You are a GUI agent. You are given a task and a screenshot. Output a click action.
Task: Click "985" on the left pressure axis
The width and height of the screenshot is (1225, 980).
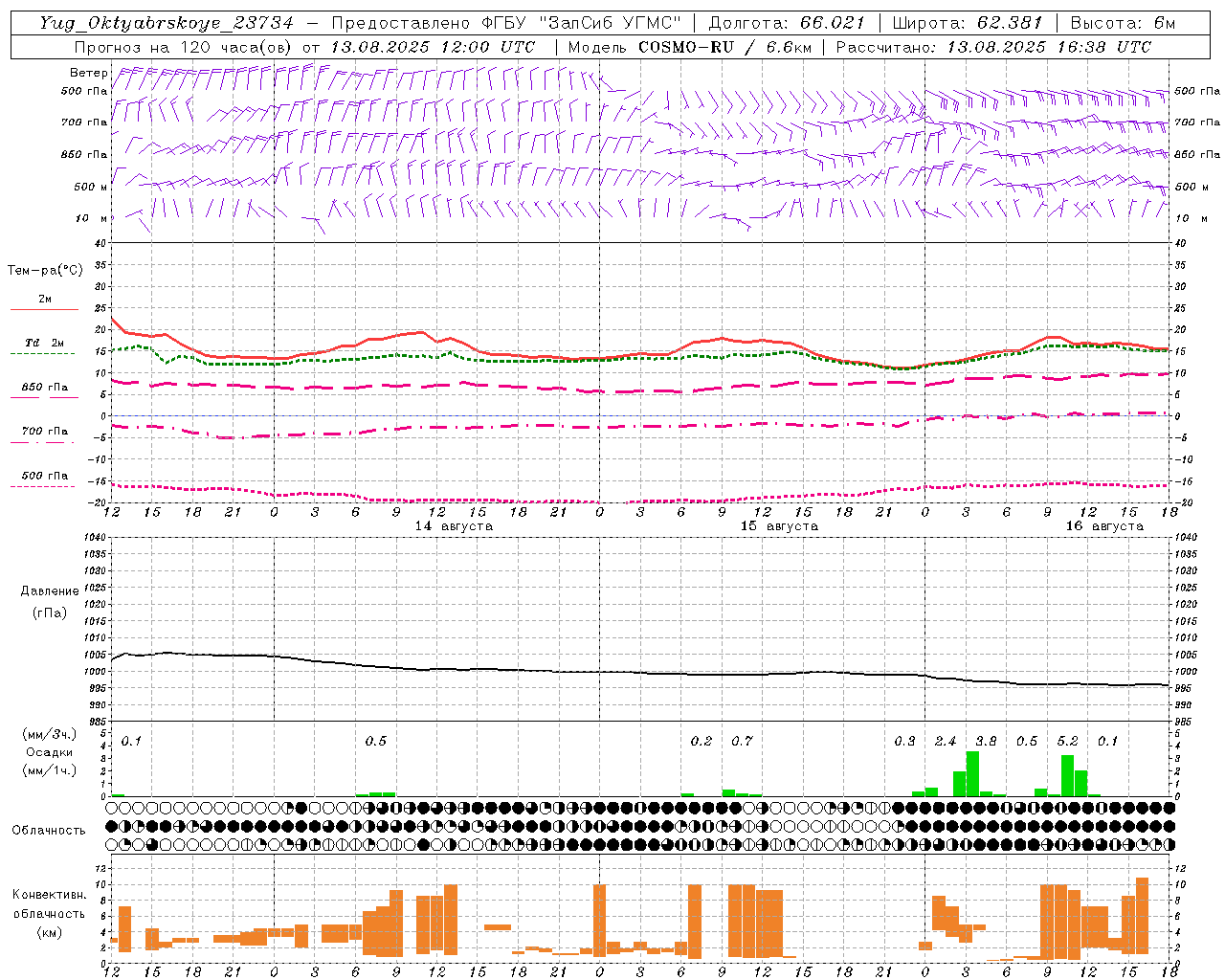[x=99, y=722]
